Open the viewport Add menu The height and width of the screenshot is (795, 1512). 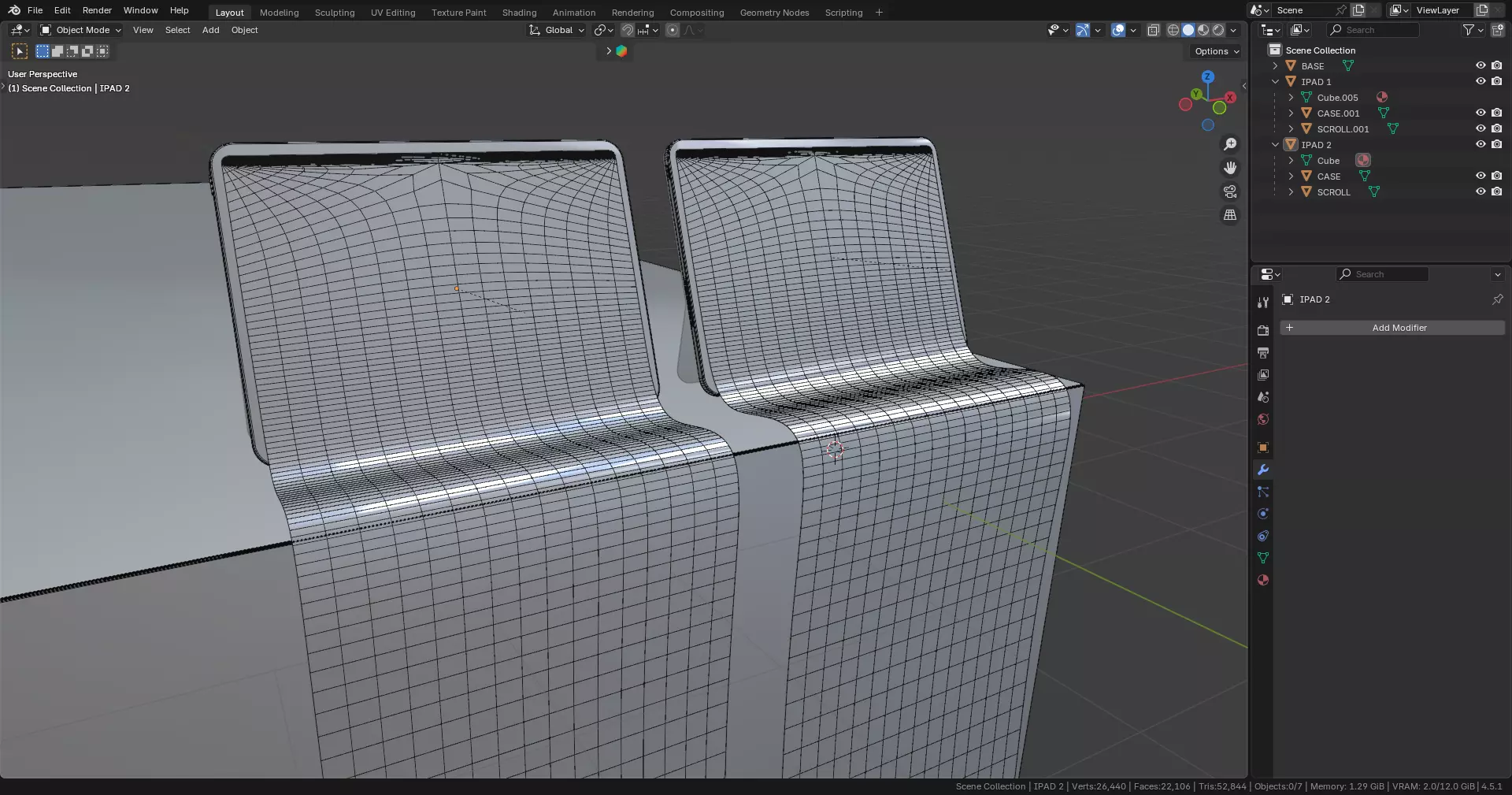coord(210,30)
